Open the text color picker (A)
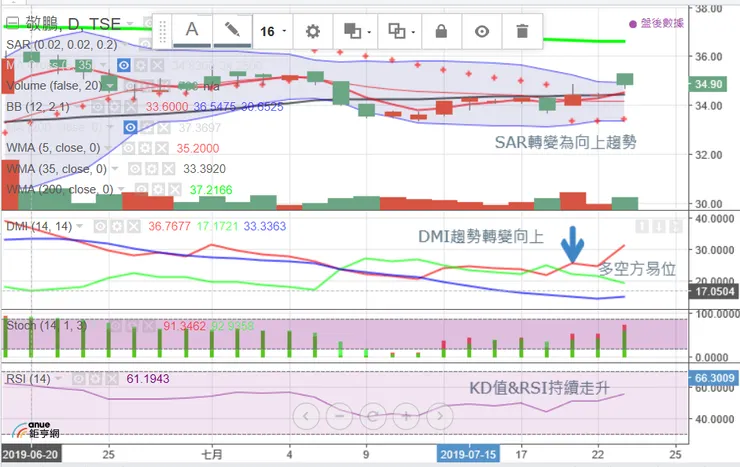 pyautogui.click(x=192, y=31)
